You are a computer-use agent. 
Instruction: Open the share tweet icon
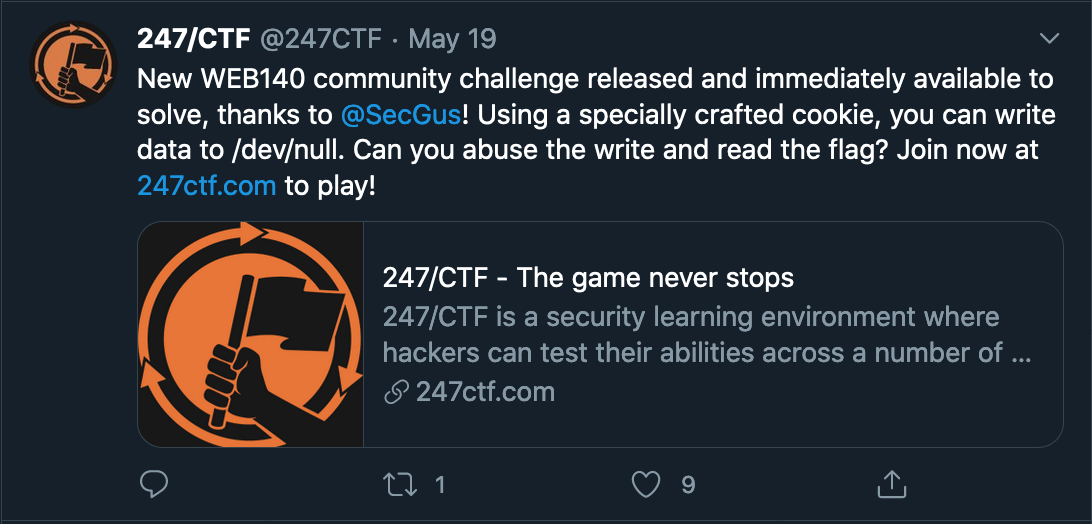889,485
